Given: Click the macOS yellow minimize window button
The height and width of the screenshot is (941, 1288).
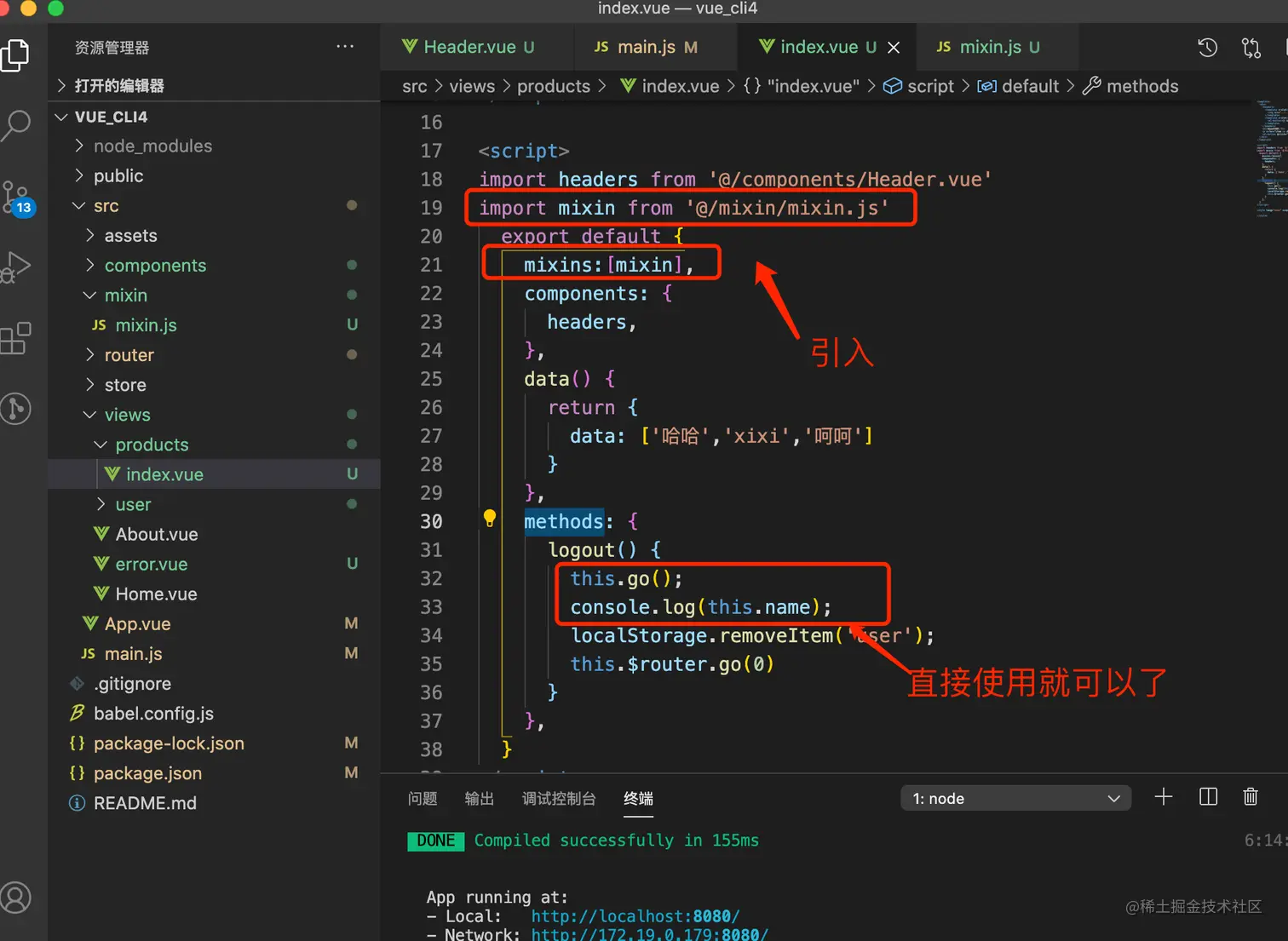Looking at the screenshot, I should coord(28,8).
